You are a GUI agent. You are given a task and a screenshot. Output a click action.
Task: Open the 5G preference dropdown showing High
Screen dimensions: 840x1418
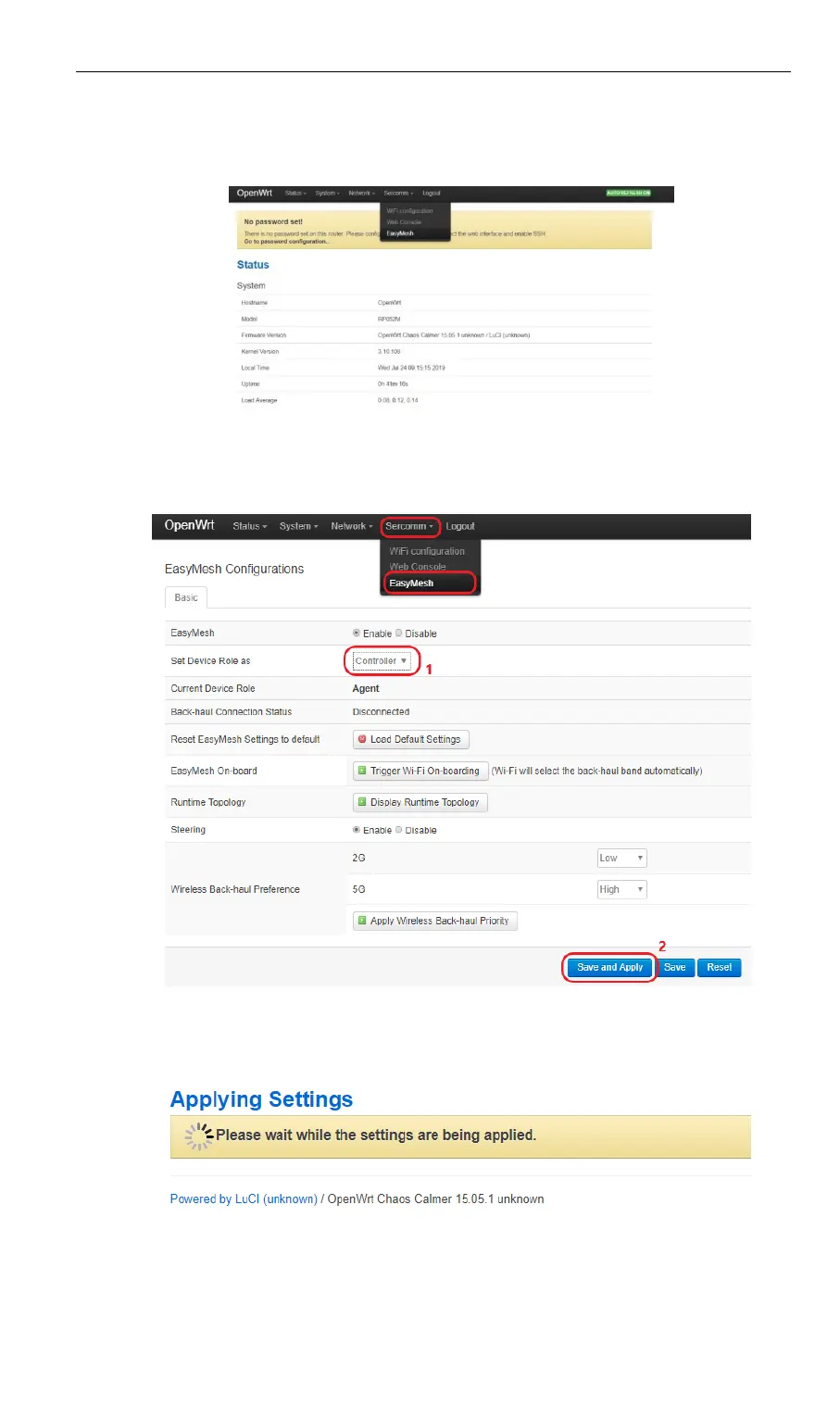[x=621, y=890]
